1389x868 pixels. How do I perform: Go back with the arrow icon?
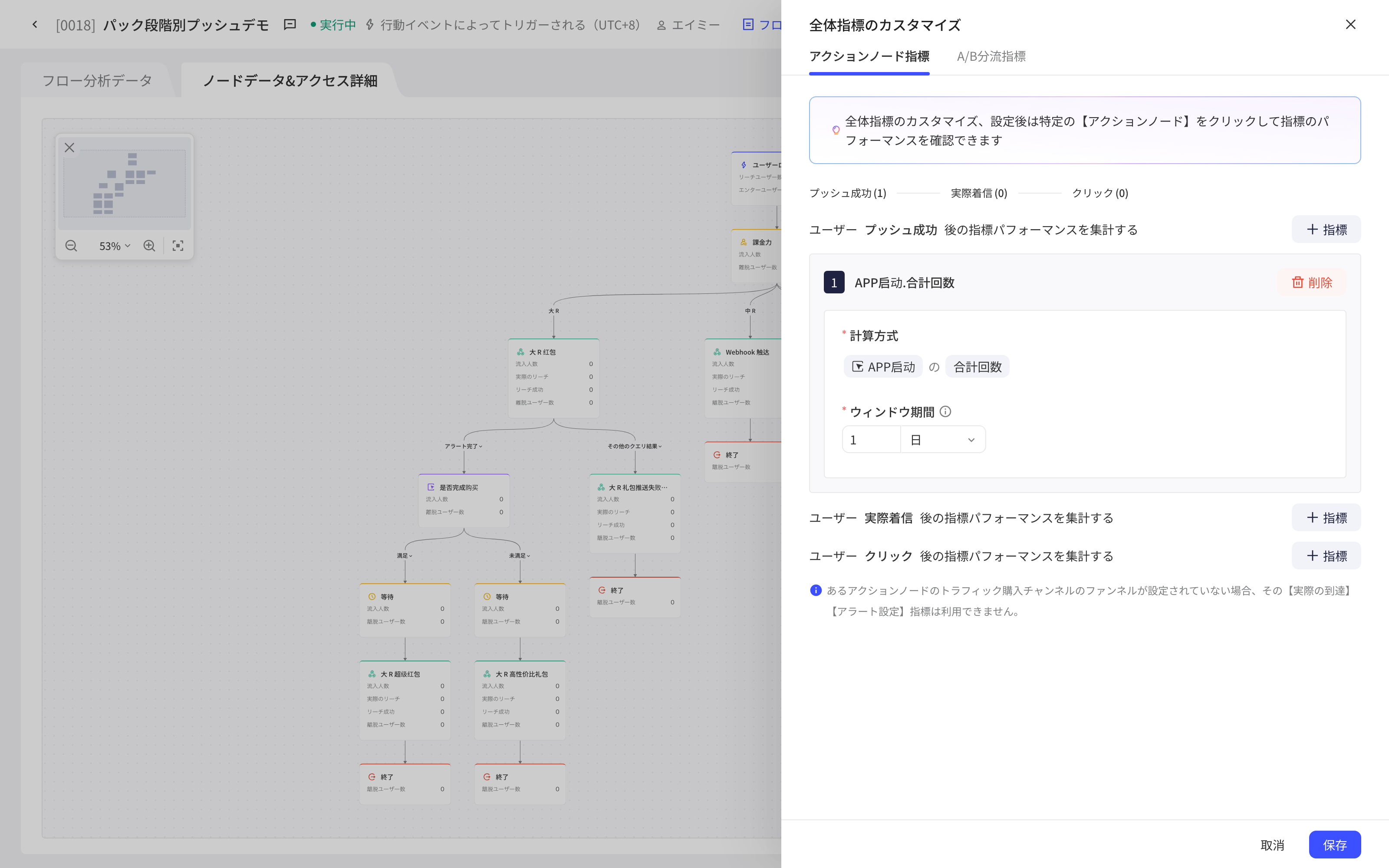click(x=35, y=25)
